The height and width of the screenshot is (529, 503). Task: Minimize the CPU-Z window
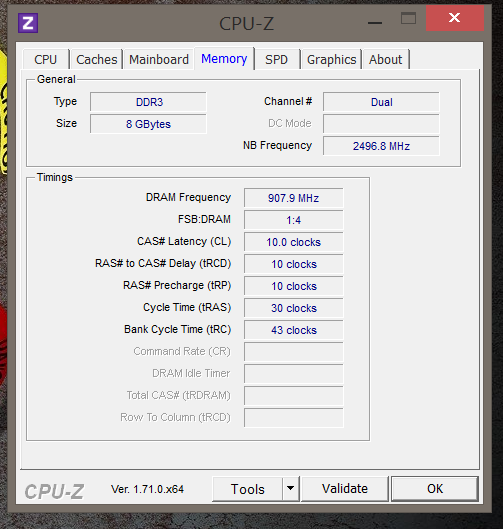tap(375, 23)
